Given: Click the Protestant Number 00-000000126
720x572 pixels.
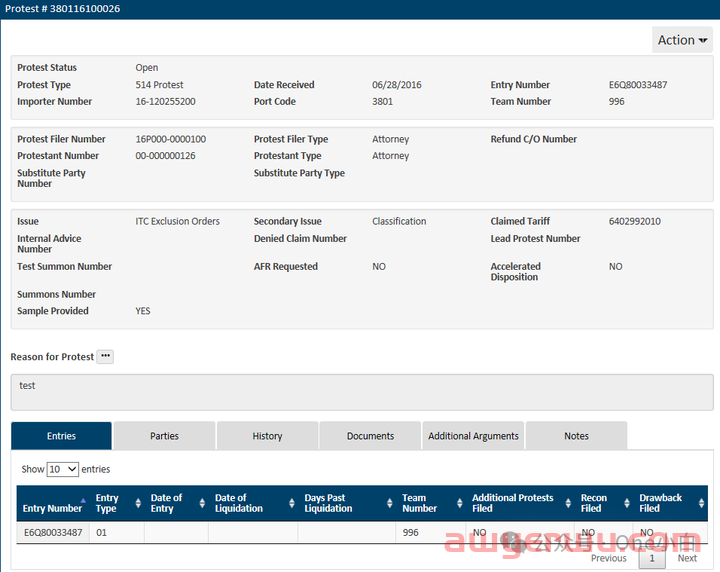Looking at the screenshot, I should pyautogui.click(x=165, y=156).
